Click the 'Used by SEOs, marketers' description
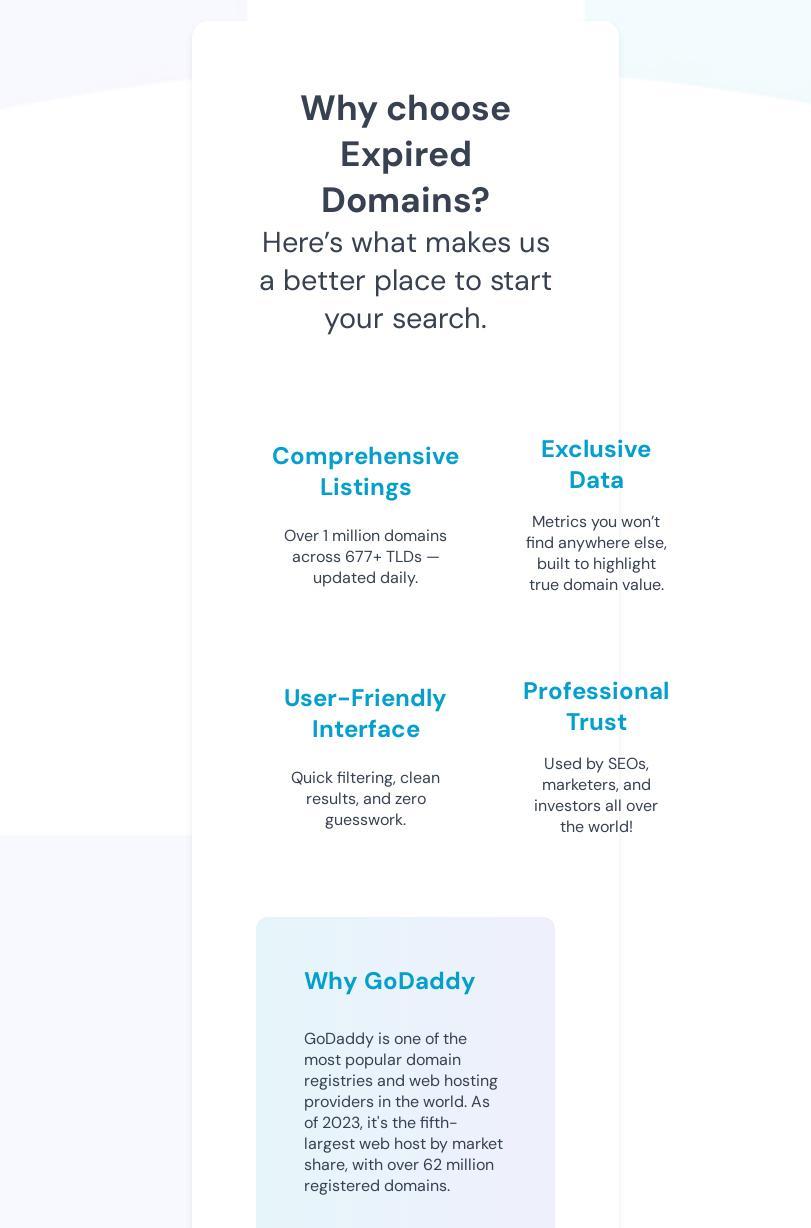Image resolution: width=811 pixels, height=1228 pixels. [x=596, y=795]
